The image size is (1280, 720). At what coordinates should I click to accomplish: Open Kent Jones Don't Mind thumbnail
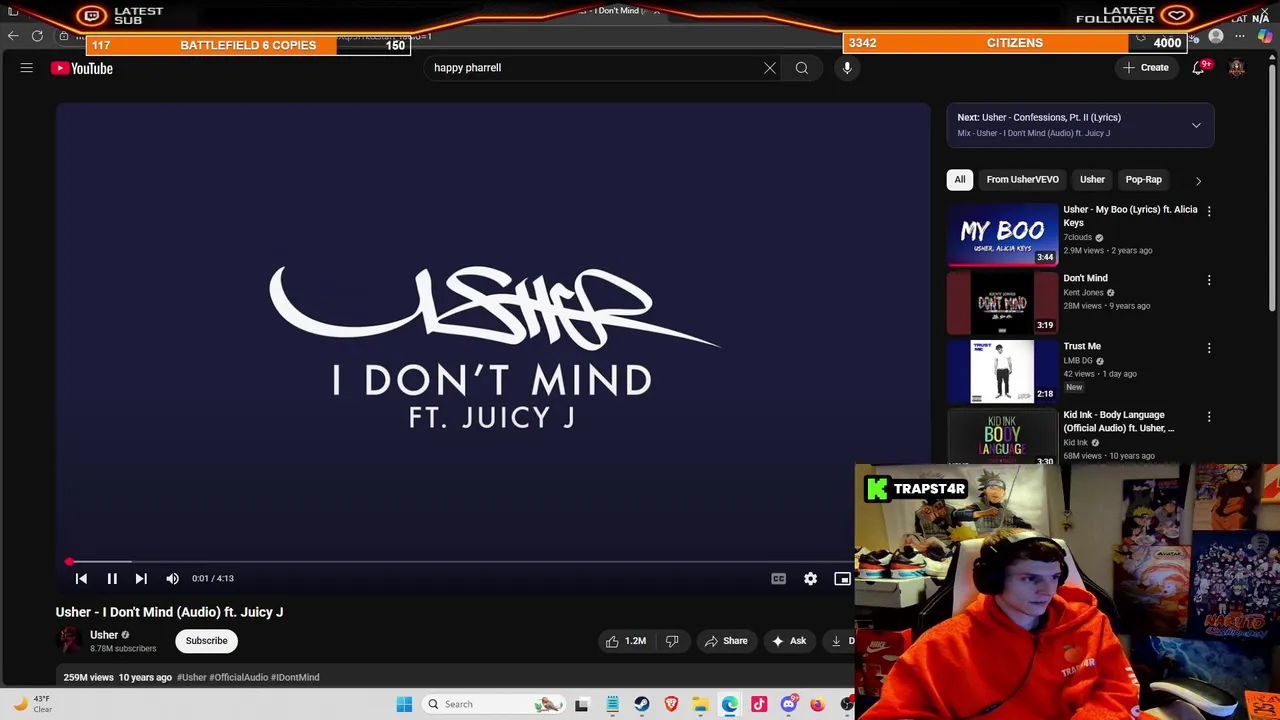(1002, 303)
